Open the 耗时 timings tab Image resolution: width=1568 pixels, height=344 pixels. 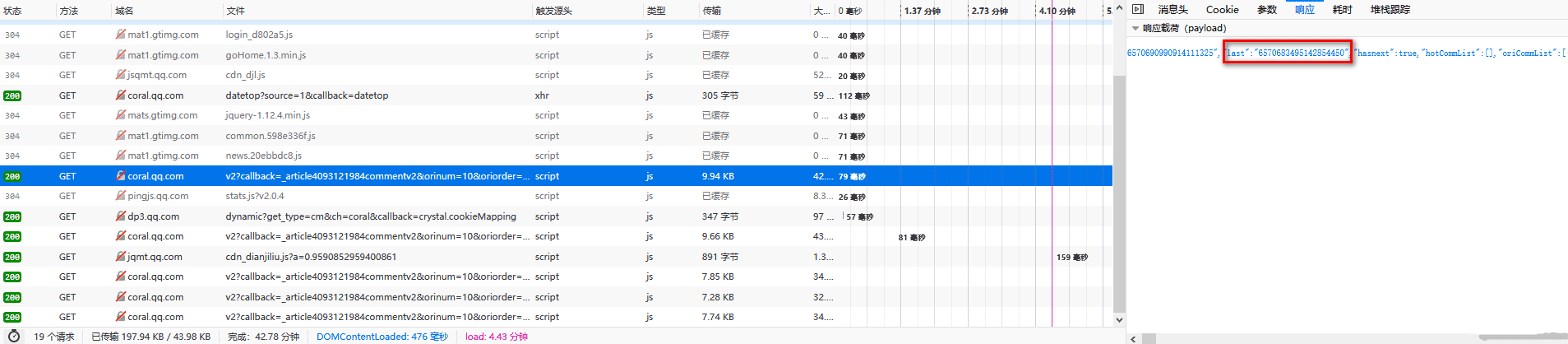coord(1343,10)
